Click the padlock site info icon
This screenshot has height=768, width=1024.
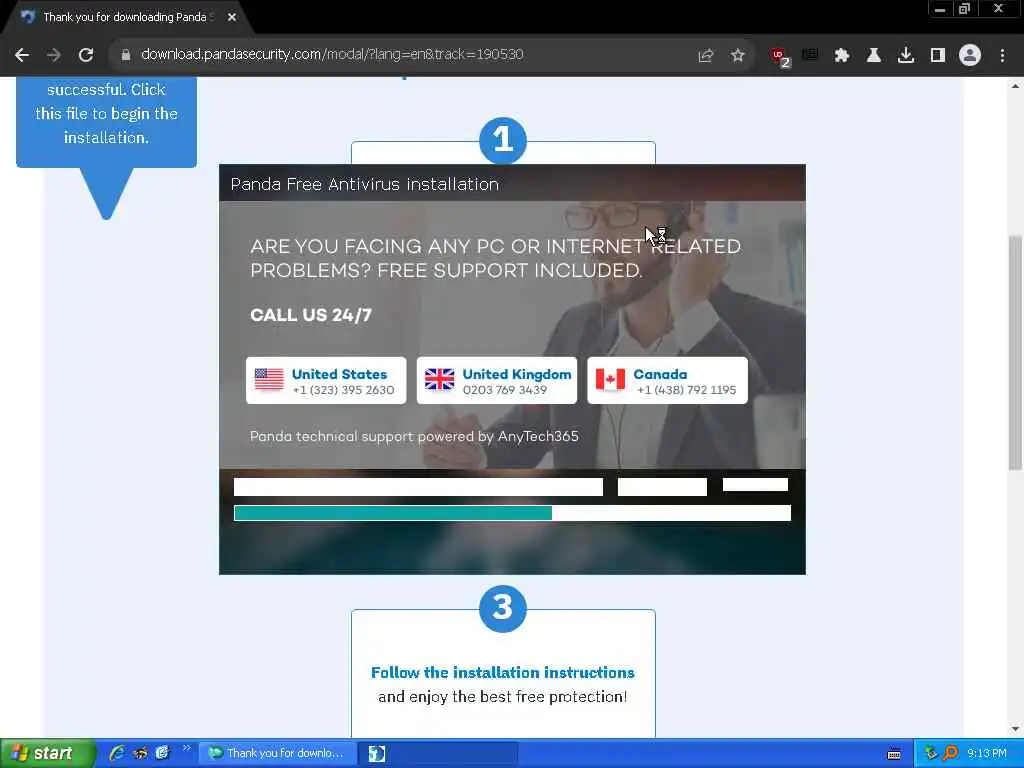click(x=125, y=55)
